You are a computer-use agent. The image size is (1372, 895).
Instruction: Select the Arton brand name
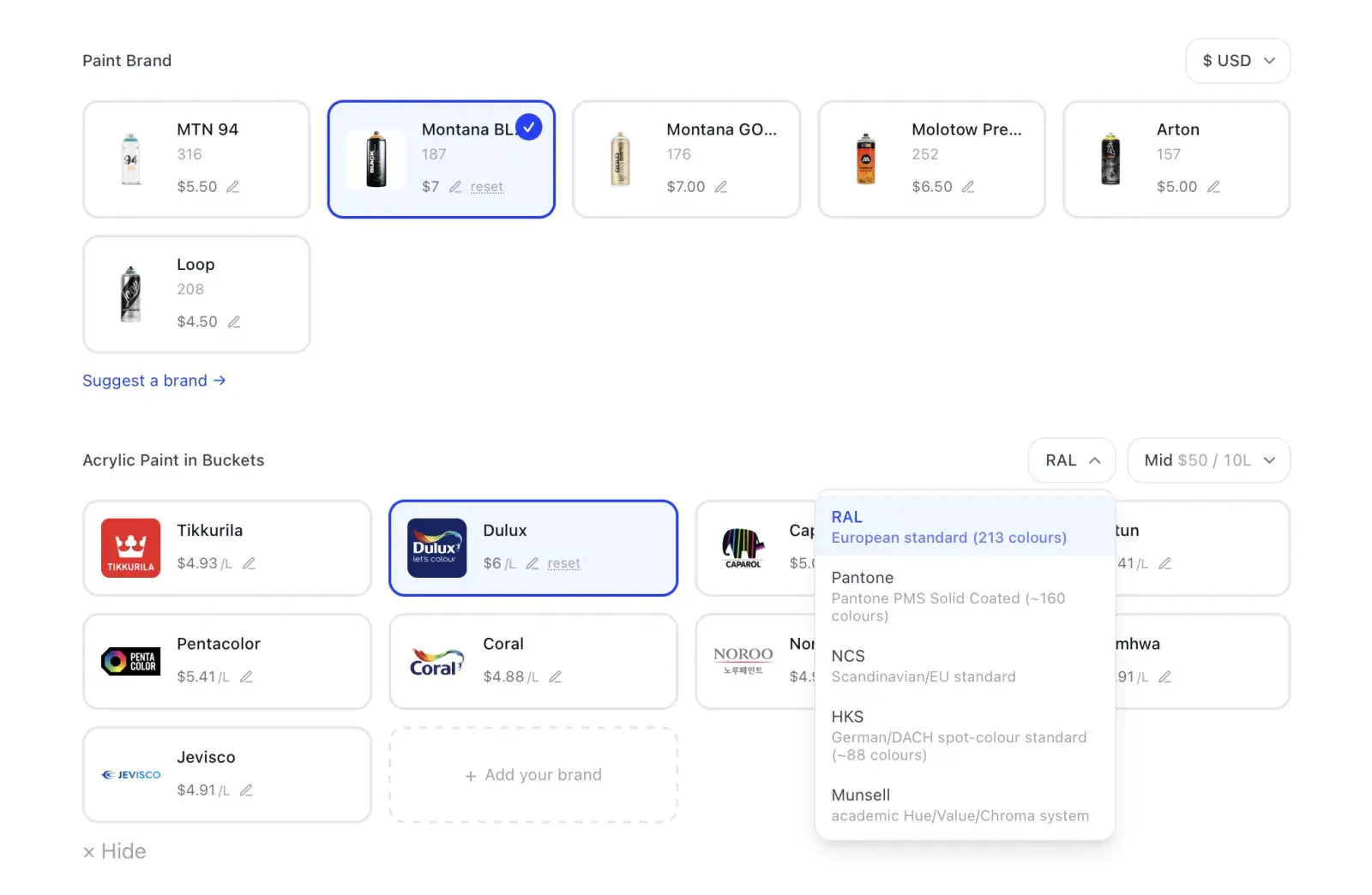pyautogui.click(x=1178, y=129)
